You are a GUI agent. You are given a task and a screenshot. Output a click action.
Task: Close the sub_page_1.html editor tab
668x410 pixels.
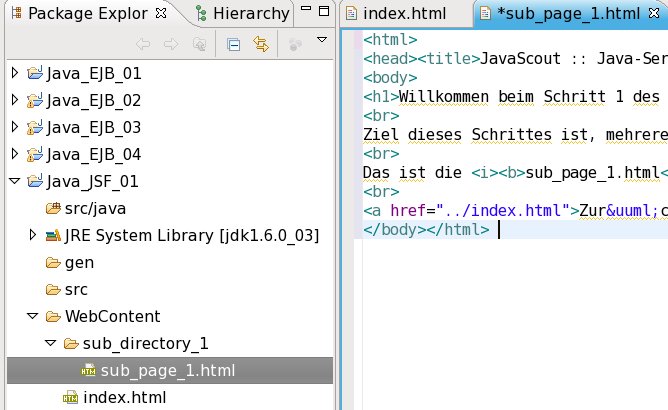tap(651, 14)
